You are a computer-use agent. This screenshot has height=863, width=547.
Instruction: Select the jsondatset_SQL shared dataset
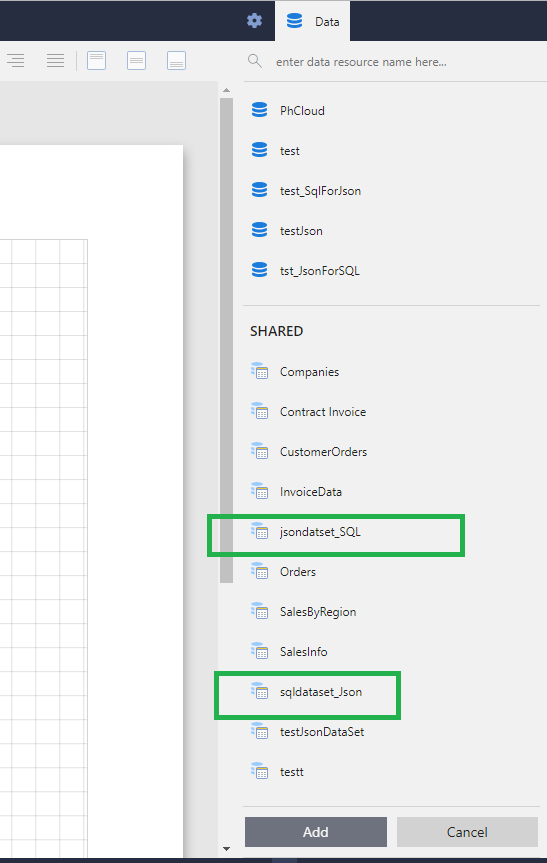320,532
